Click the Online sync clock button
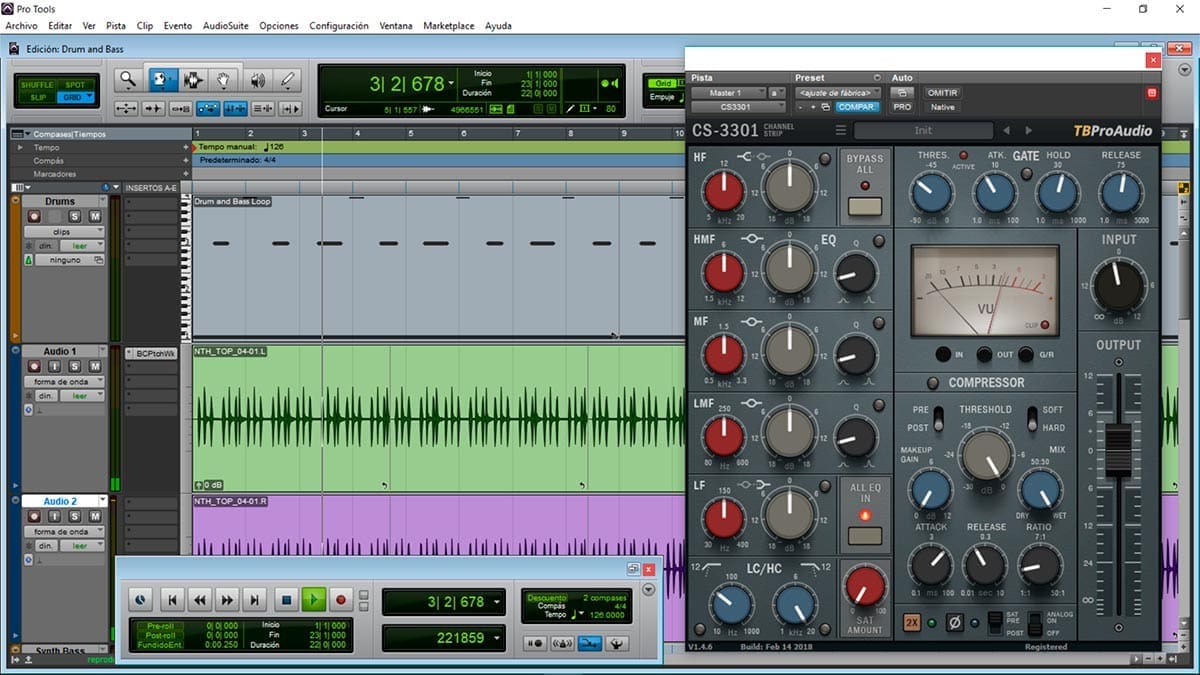1200x675 pixels. pyautogui.click(x=141, y=600)
